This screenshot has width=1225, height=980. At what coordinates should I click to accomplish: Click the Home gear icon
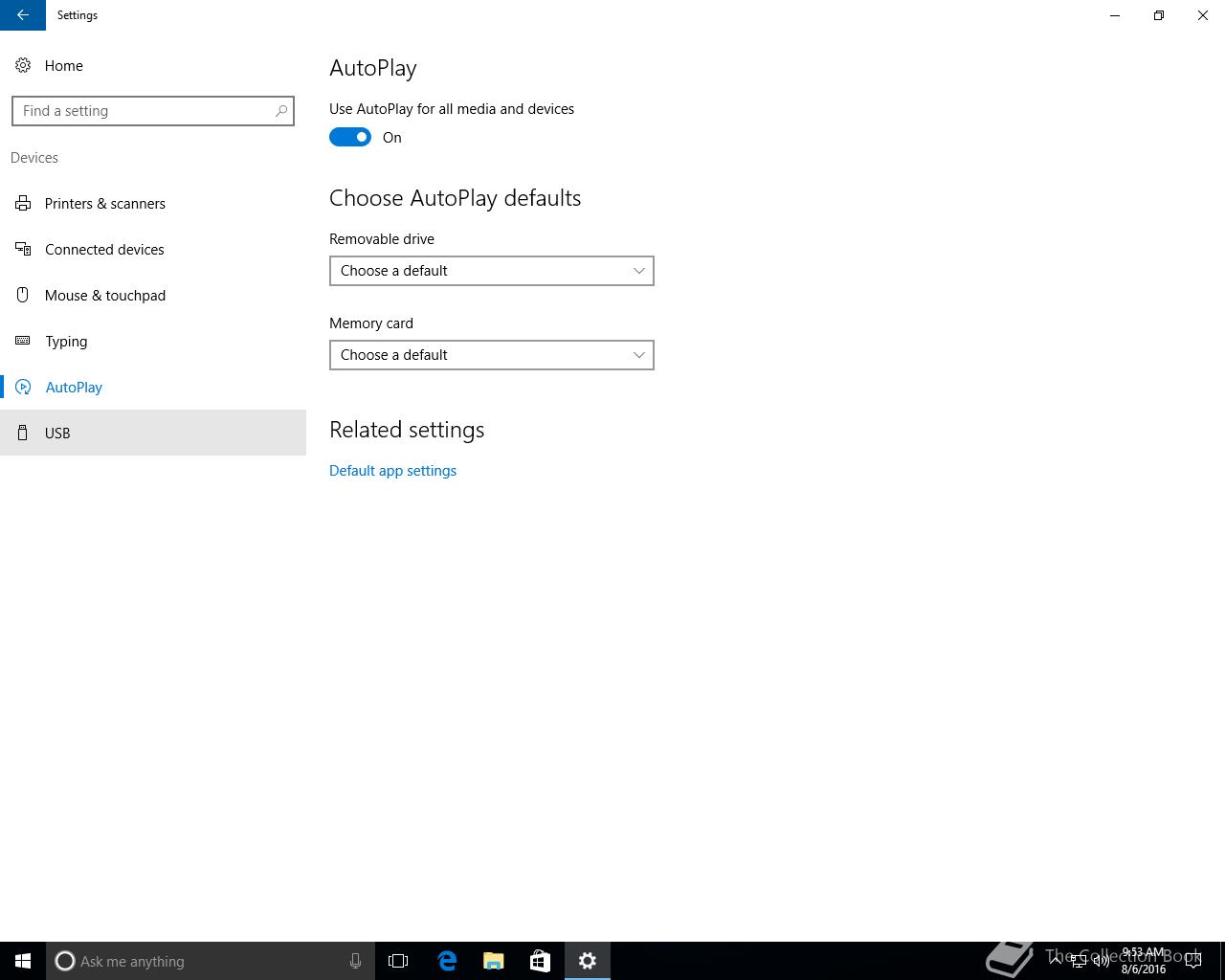[x=23, y=65]
